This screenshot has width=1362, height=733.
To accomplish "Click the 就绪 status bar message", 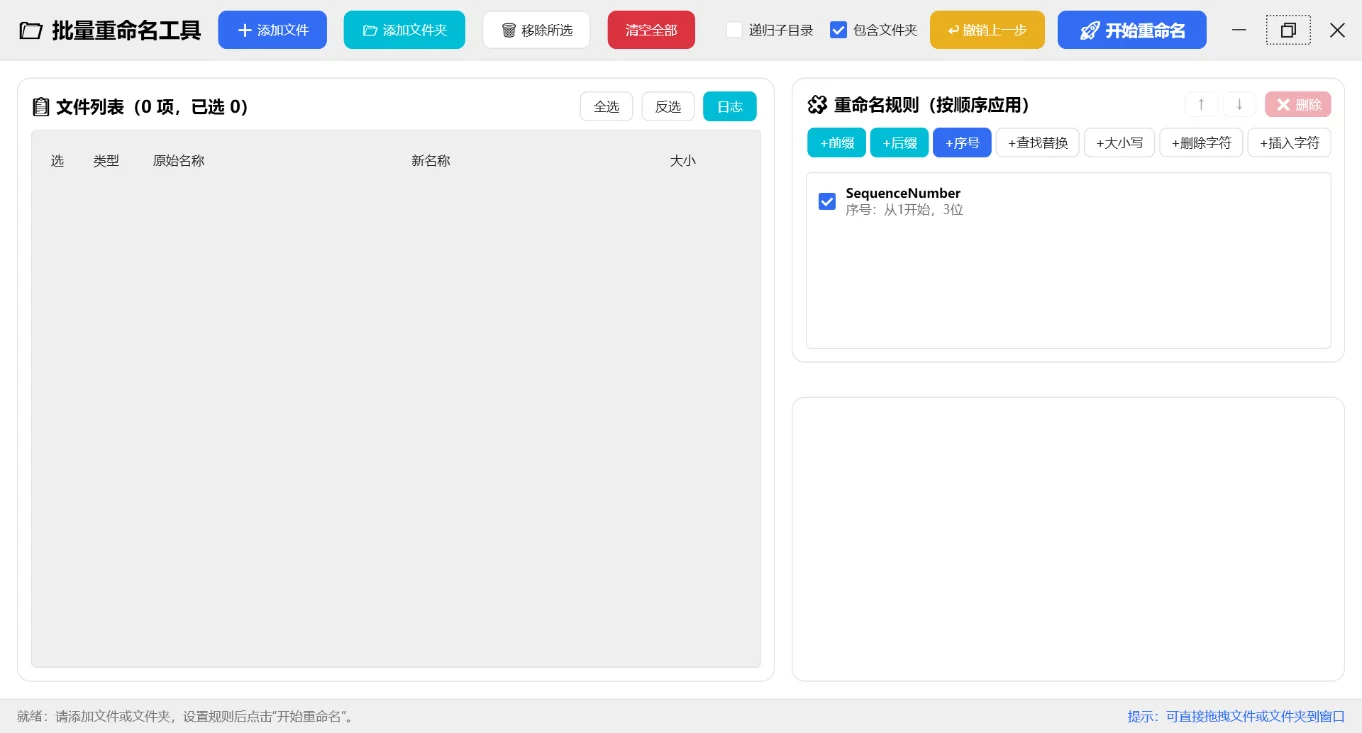I will click(x=188, y=717).
